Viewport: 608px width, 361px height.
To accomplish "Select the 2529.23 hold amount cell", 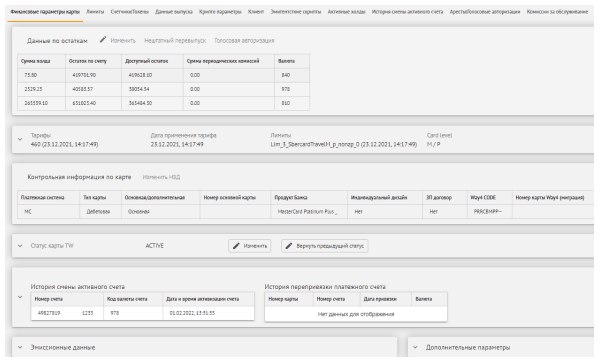I will [x=41, y=89].
